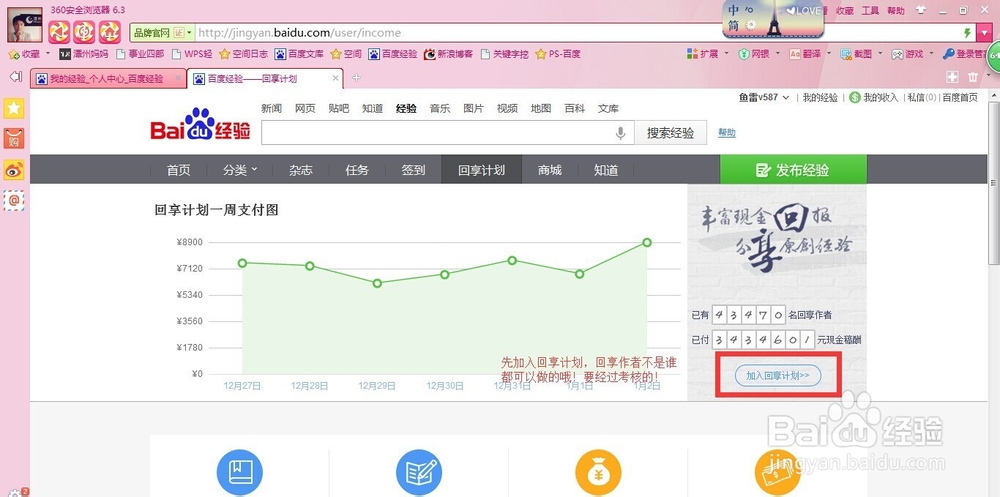Click the 搜索经验 search button
This screenshot has height=497, width=1000.
pyautogui.click(x=670, y=133)
